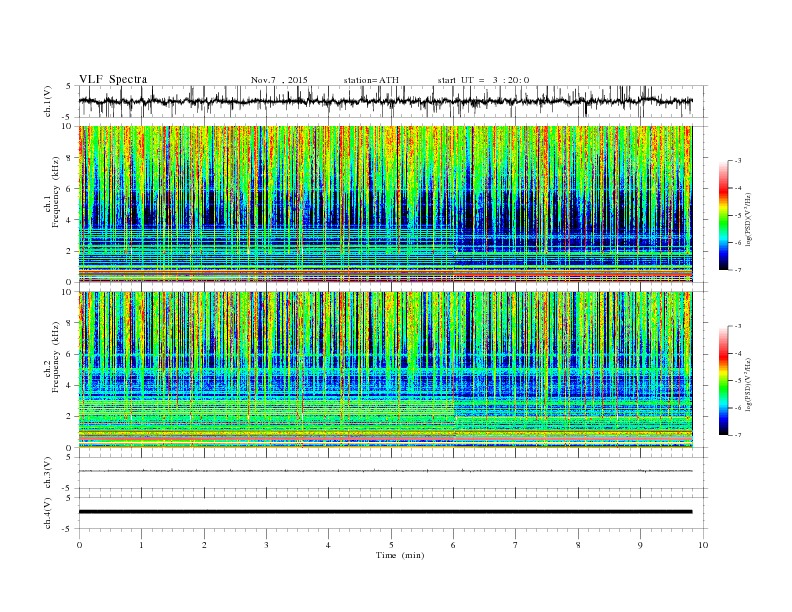Select the "ch.4(V)" axis label

point(47,513)
